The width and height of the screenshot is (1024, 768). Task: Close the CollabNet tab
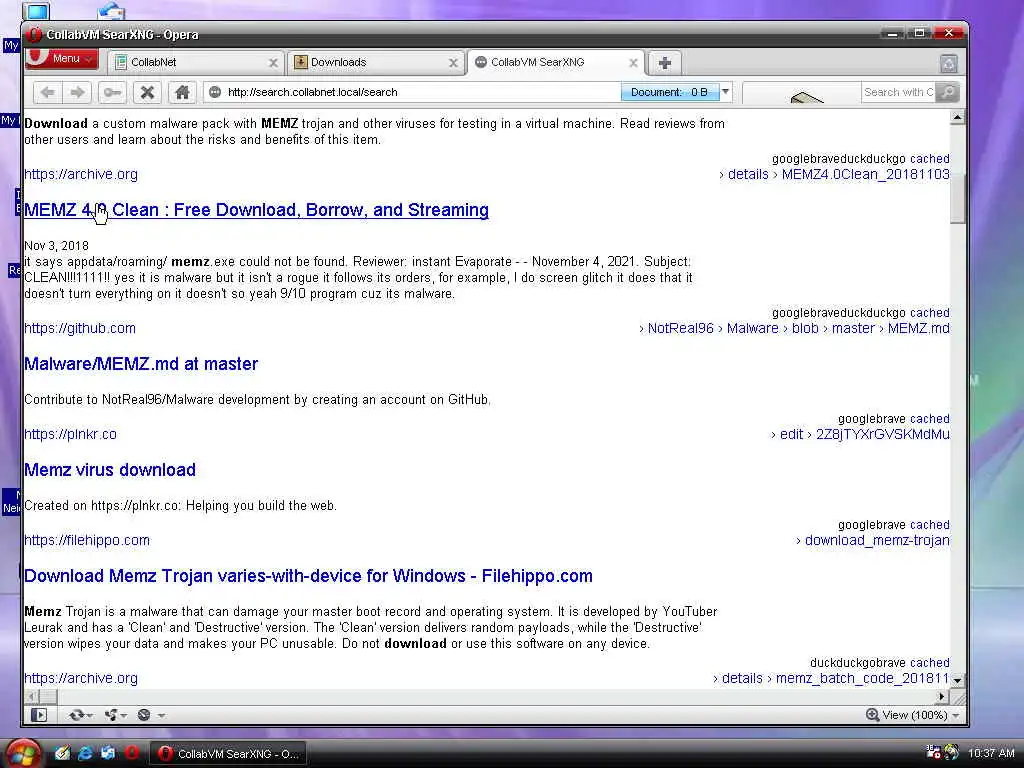tap(274, 63)
